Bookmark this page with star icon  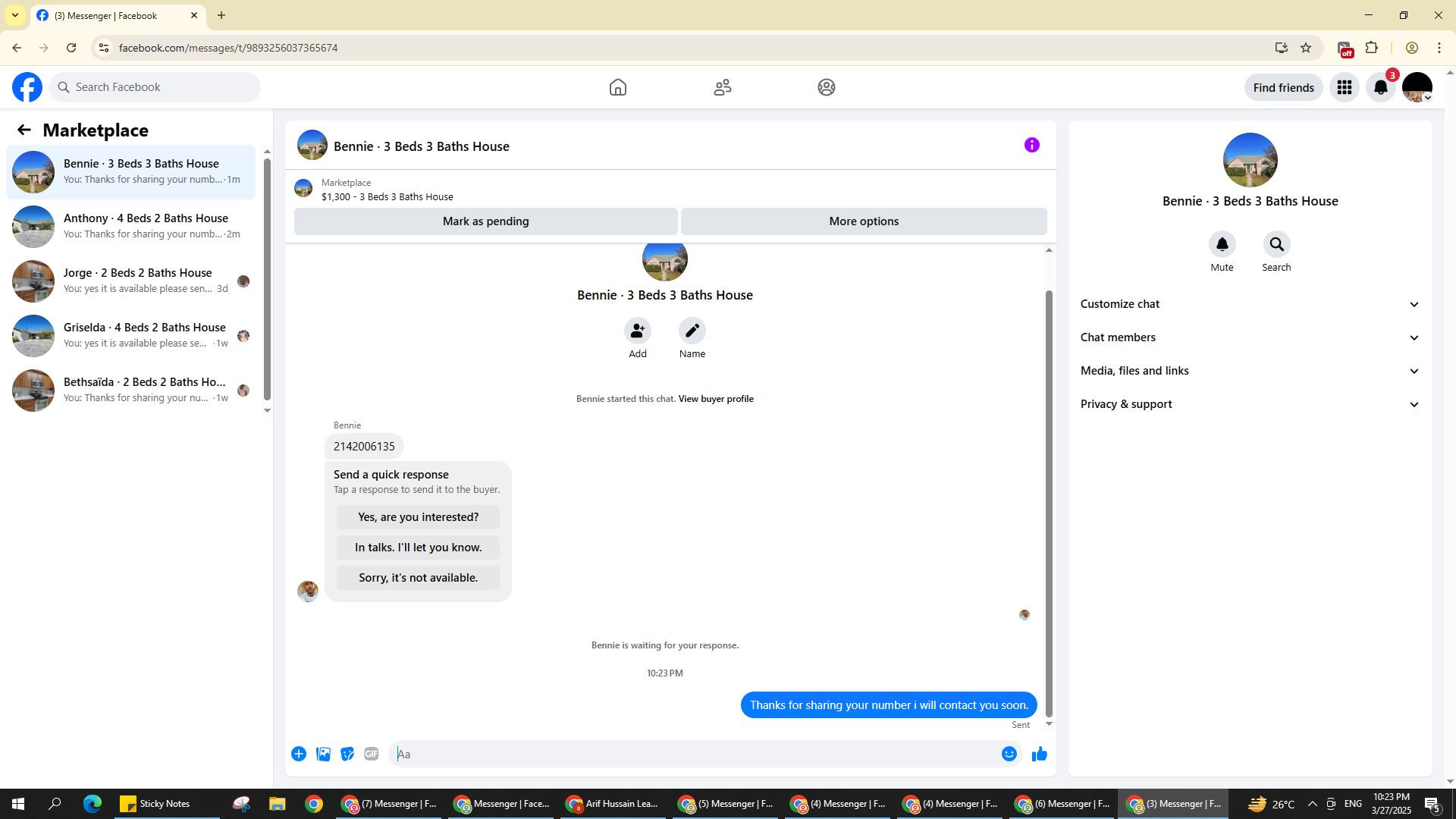[x=1306, y=48]
